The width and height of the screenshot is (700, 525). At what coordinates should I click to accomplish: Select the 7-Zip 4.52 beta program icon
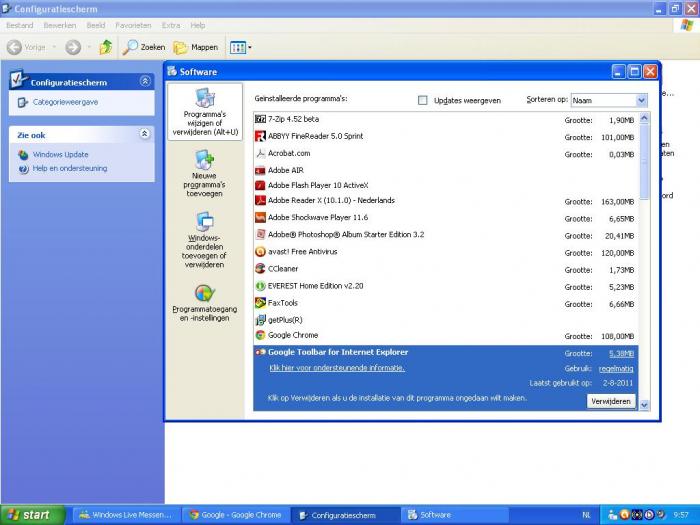260,119
